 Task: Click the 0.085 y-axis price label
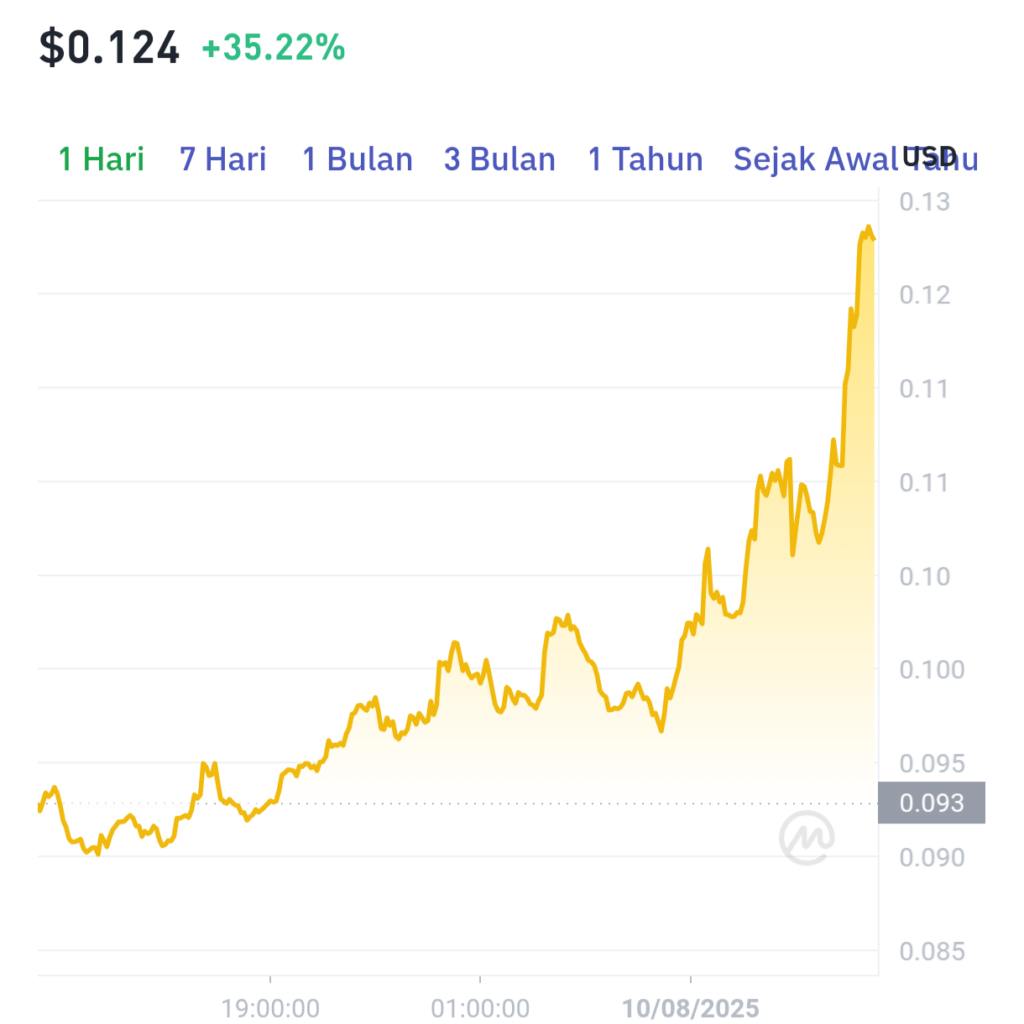pyautogui.click(x=931, y=952)
